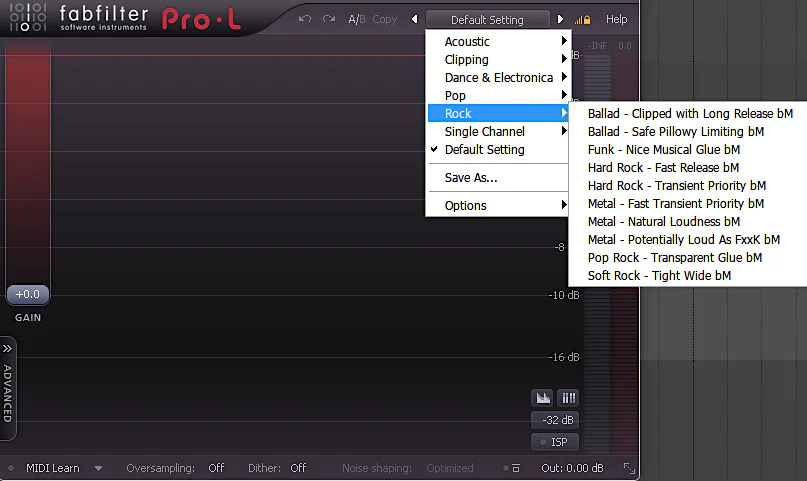Open the Help menu
This screenshot has height=481, width=807.
point(616,20)
